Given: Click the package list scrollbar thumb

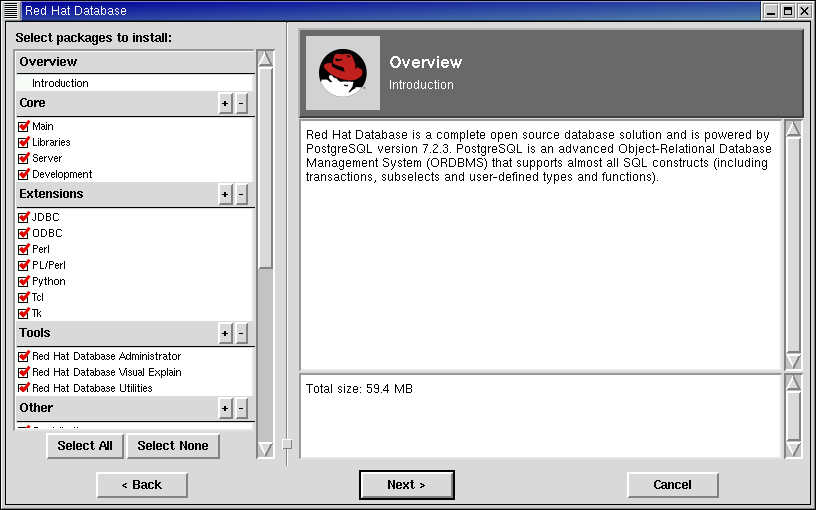Looking at the screenshot, I should pyautogui.click(x=265, y=168).
